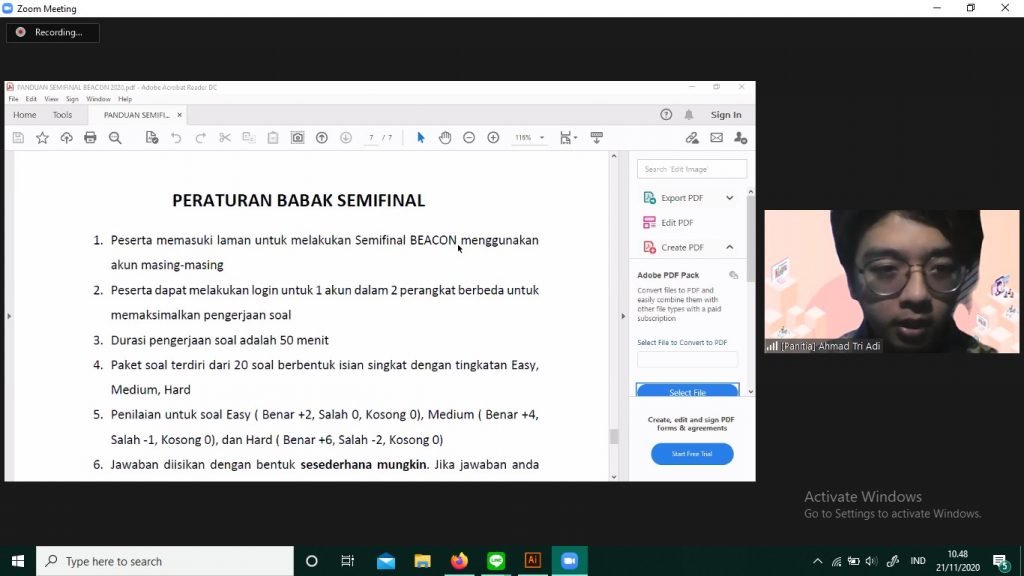Click the zoom out minus icon
The image size is (1024, 576).
pyautogui.click(x=469, y=138)
